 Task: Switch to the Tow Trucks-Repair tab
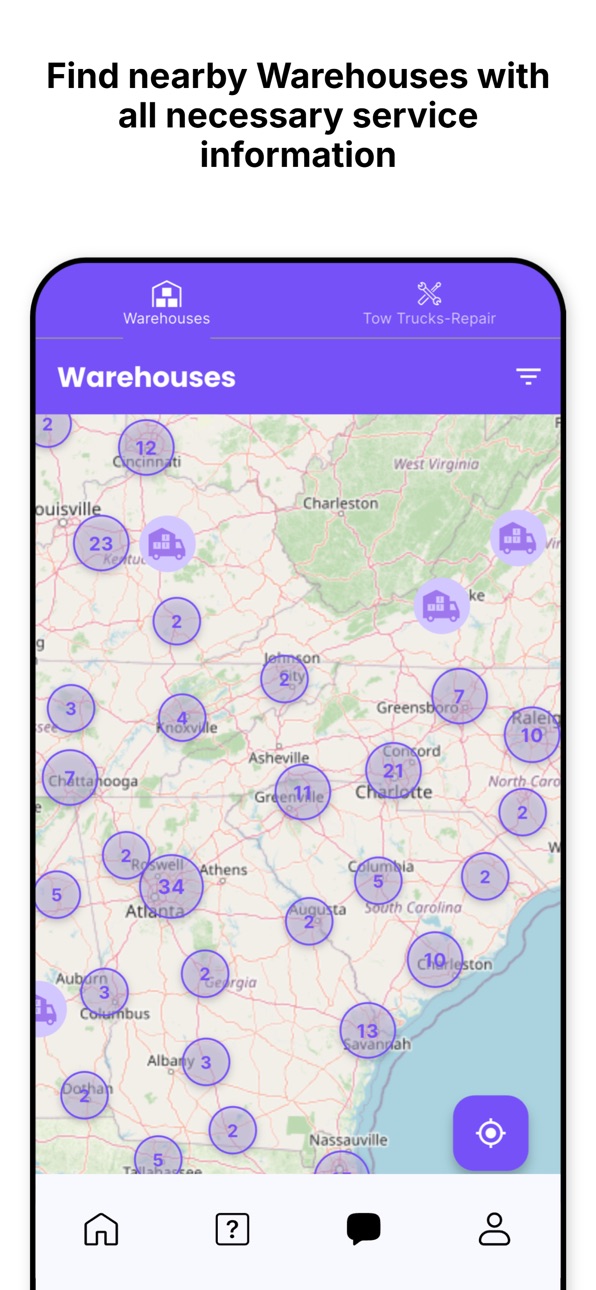(x=429, y=304)
